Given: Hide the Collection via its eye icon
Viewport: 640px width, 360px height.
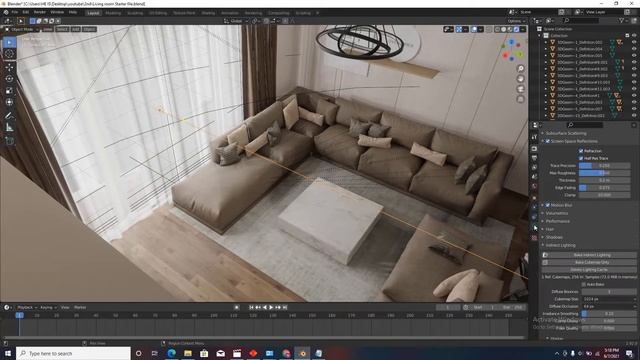Looking at the screenshot, I should point(634,36).
